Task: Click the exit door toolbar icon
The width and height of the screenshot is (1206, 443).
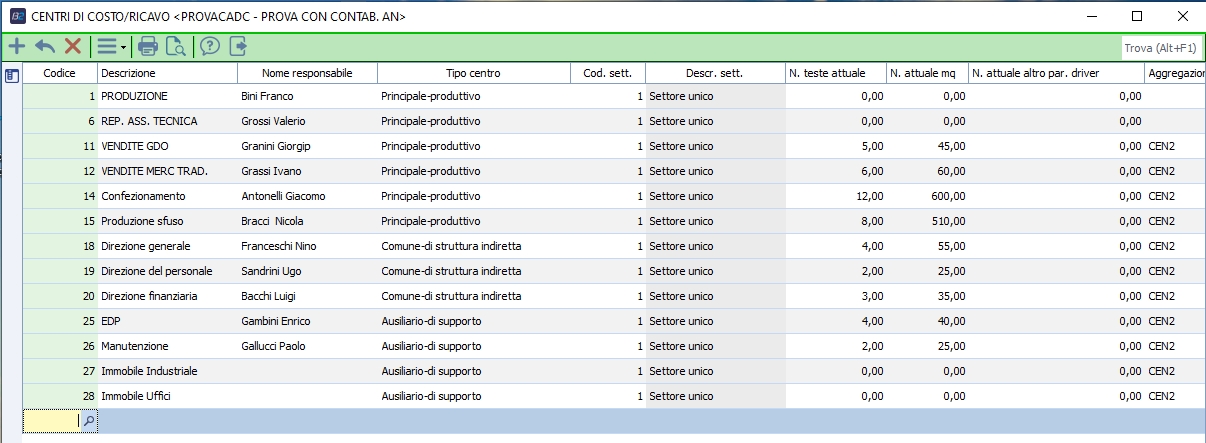Action: (x=238, y=46)
